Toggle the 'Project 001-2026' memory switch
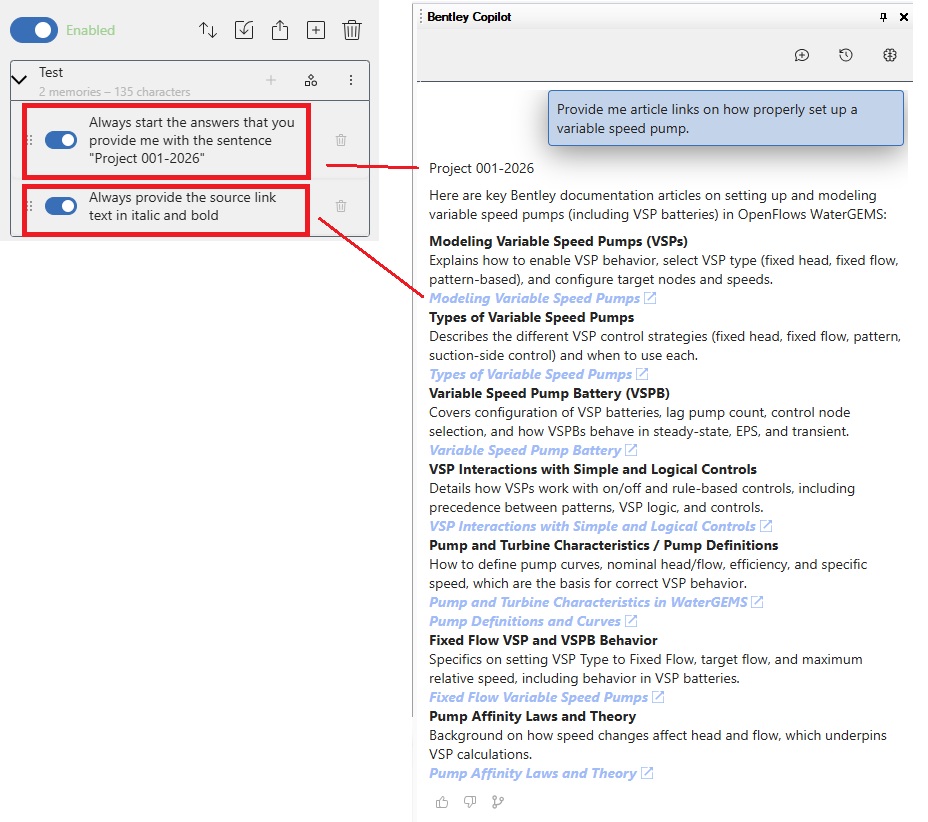Image resolution: width=928 pixels, height=822 pixels. coord(61,140)
